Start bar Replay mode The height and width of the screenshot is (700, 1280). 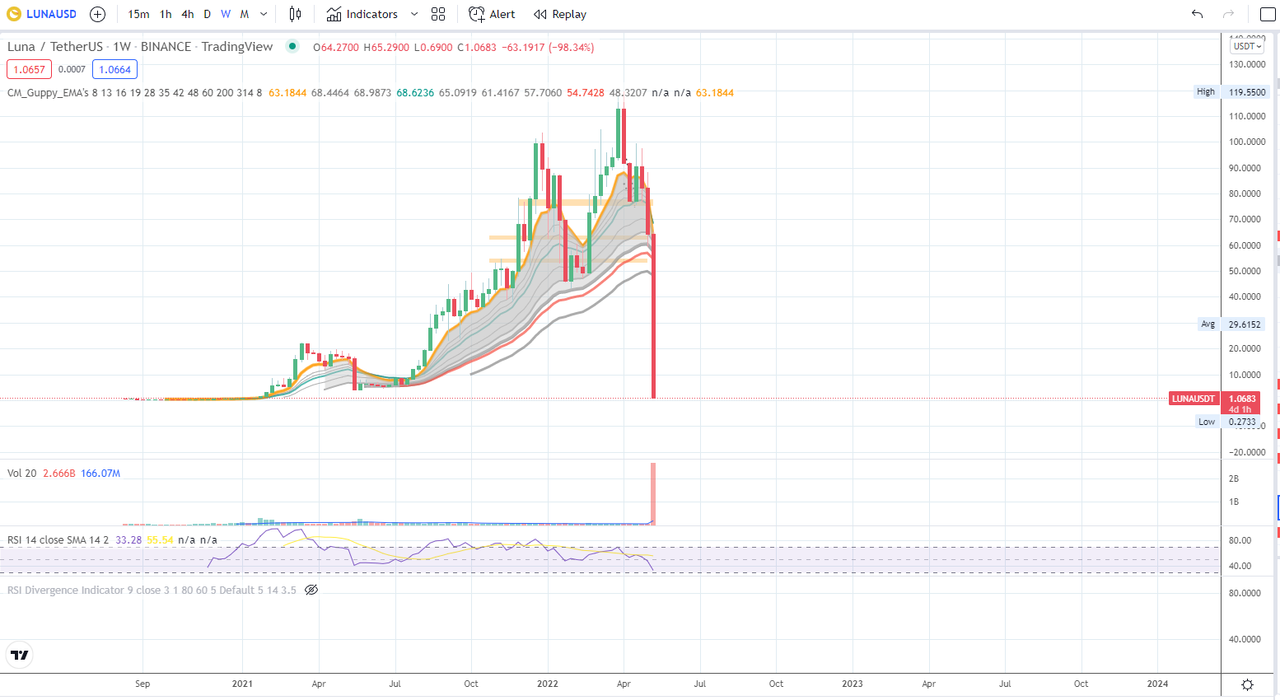[560, 14]
